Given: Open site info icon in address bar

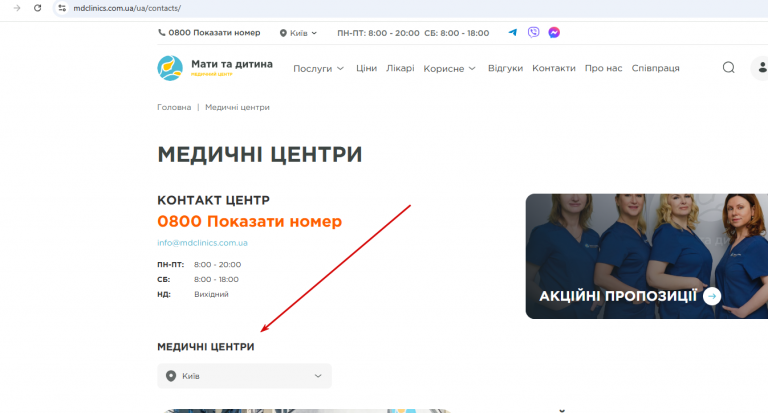Looking at the screenshot, I should pos(62,8).
